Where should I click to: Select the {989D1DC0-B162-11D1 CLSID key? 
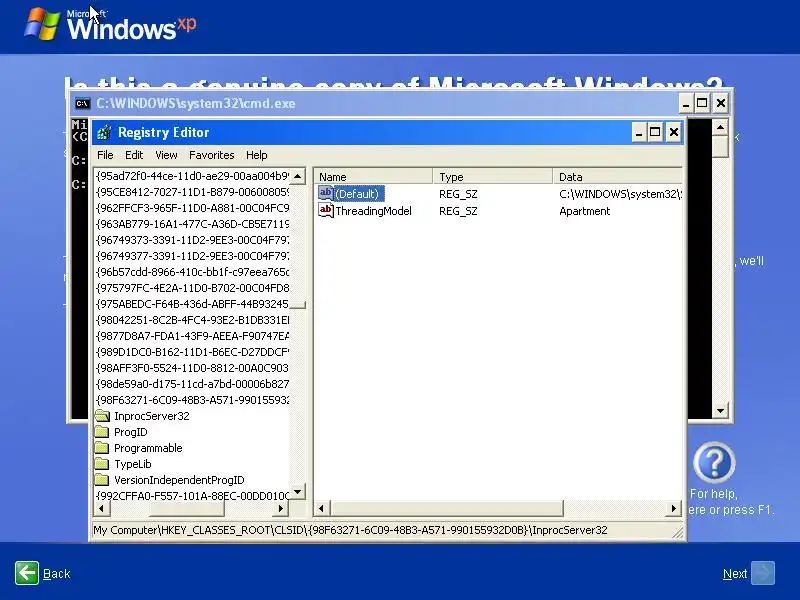(192, 352)
